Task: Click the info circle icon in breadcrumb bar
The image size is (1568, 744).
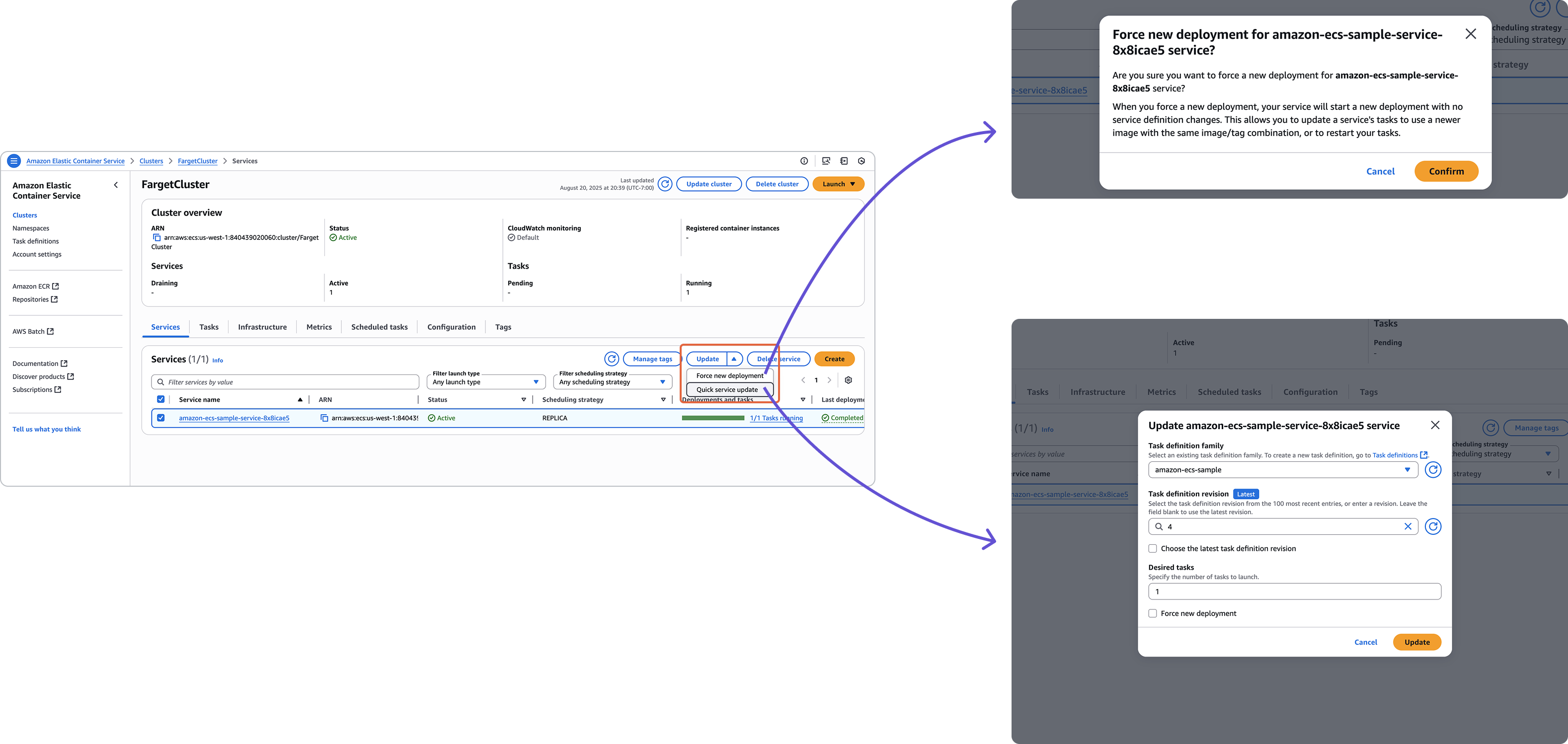Action: (803, 161)
